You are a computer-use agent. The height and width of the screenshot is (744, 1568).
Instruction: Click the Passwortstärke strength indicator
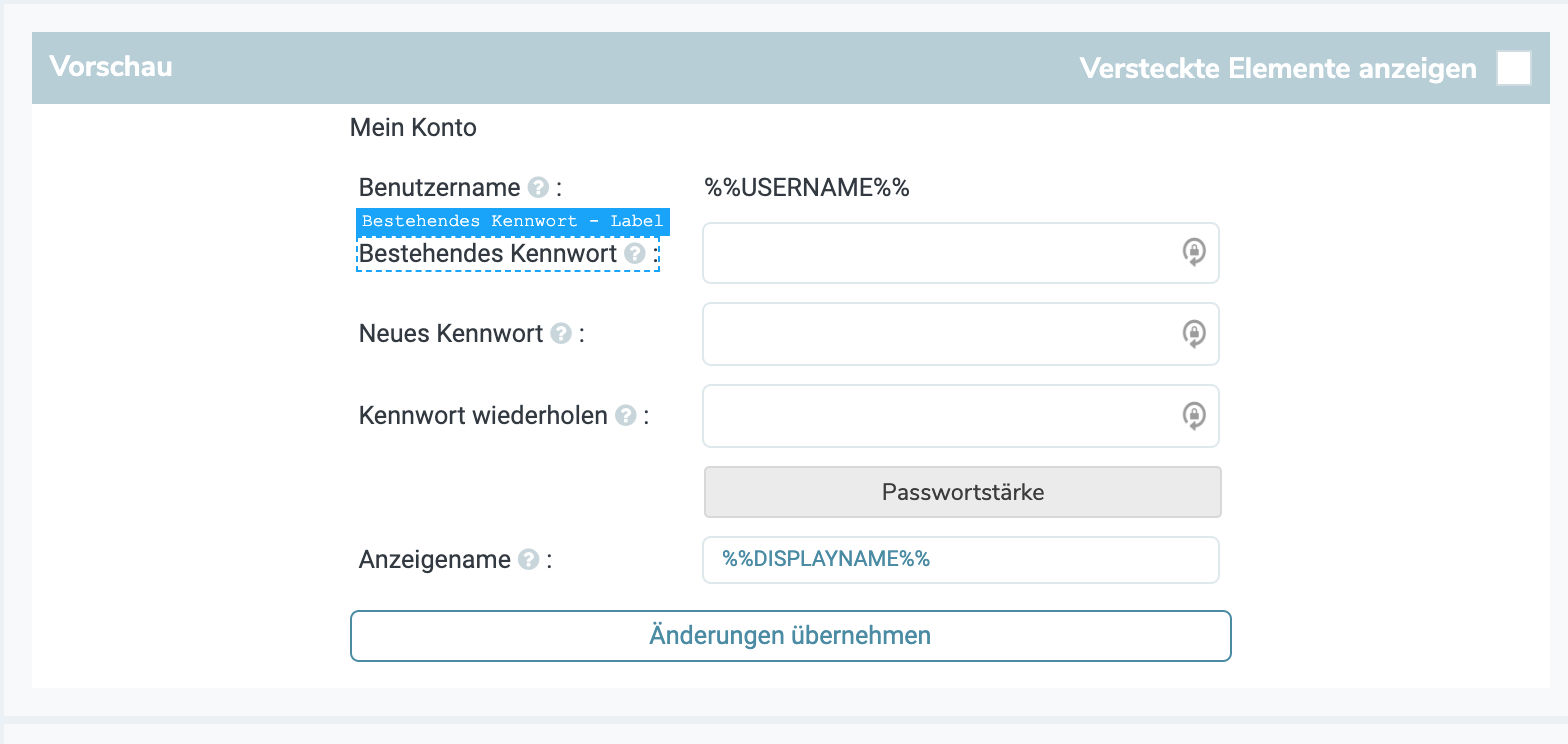962,492
